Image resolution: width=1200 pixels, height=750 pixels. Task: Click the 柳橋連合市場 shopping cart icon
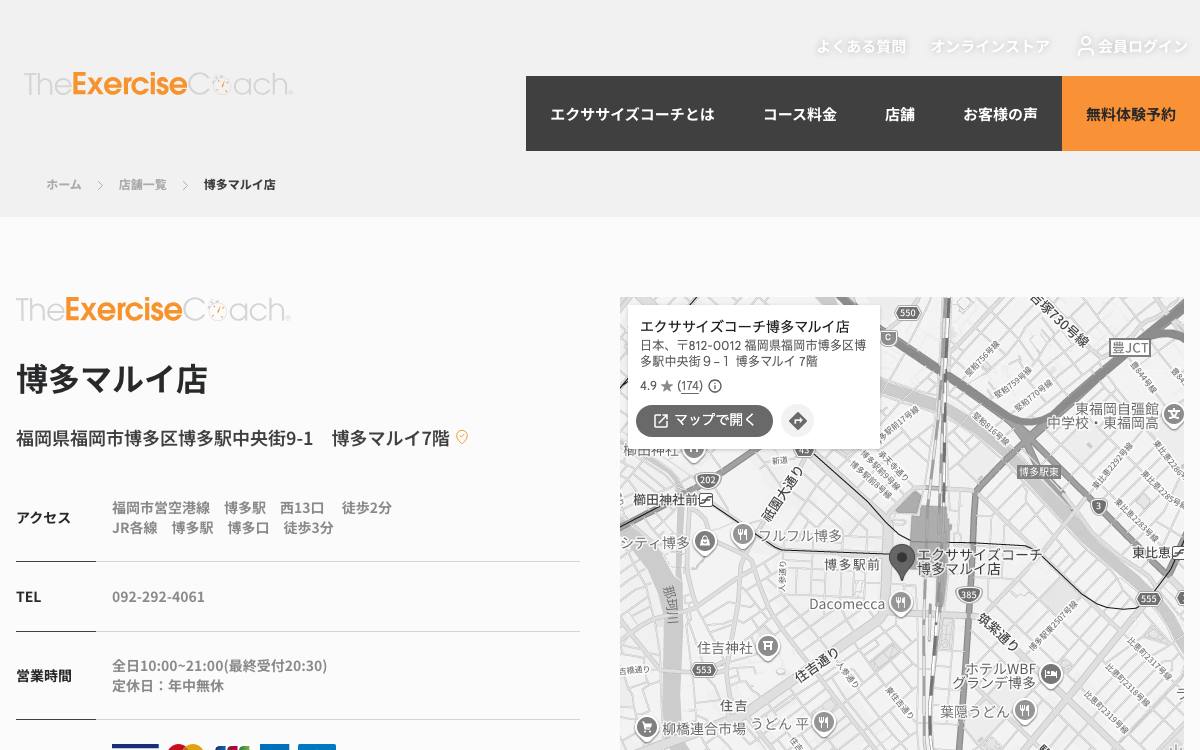click(x=647, y=728)
